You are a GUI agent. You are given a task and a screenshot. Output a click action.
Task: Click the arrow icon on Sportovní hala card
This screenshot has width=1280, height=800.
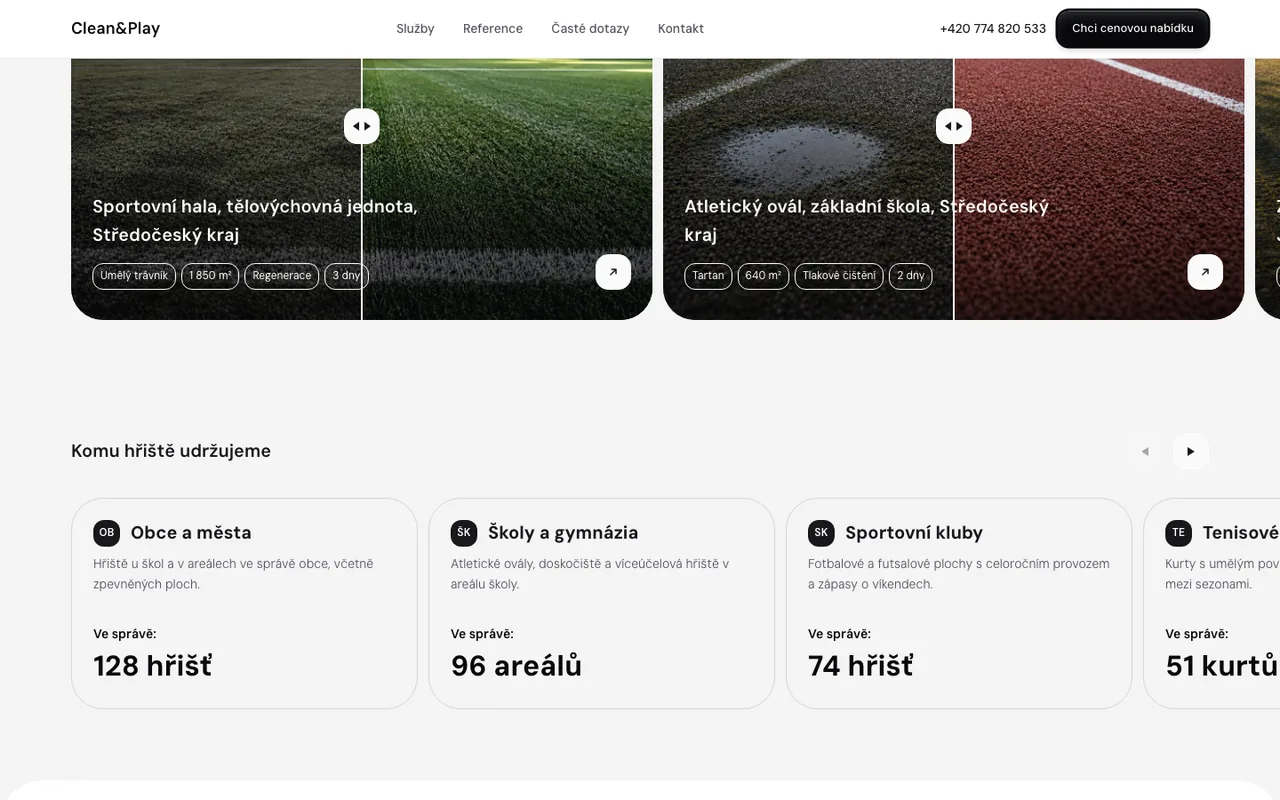613,272
